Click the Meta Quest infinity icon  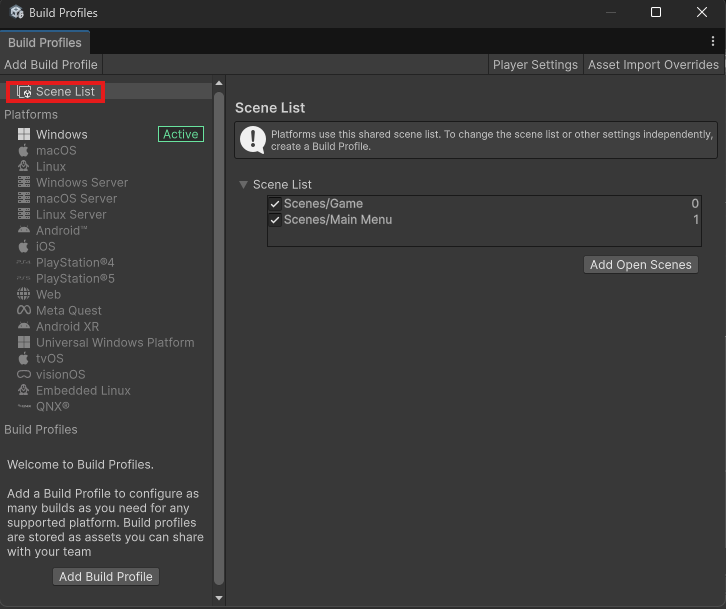coord(24,310)
